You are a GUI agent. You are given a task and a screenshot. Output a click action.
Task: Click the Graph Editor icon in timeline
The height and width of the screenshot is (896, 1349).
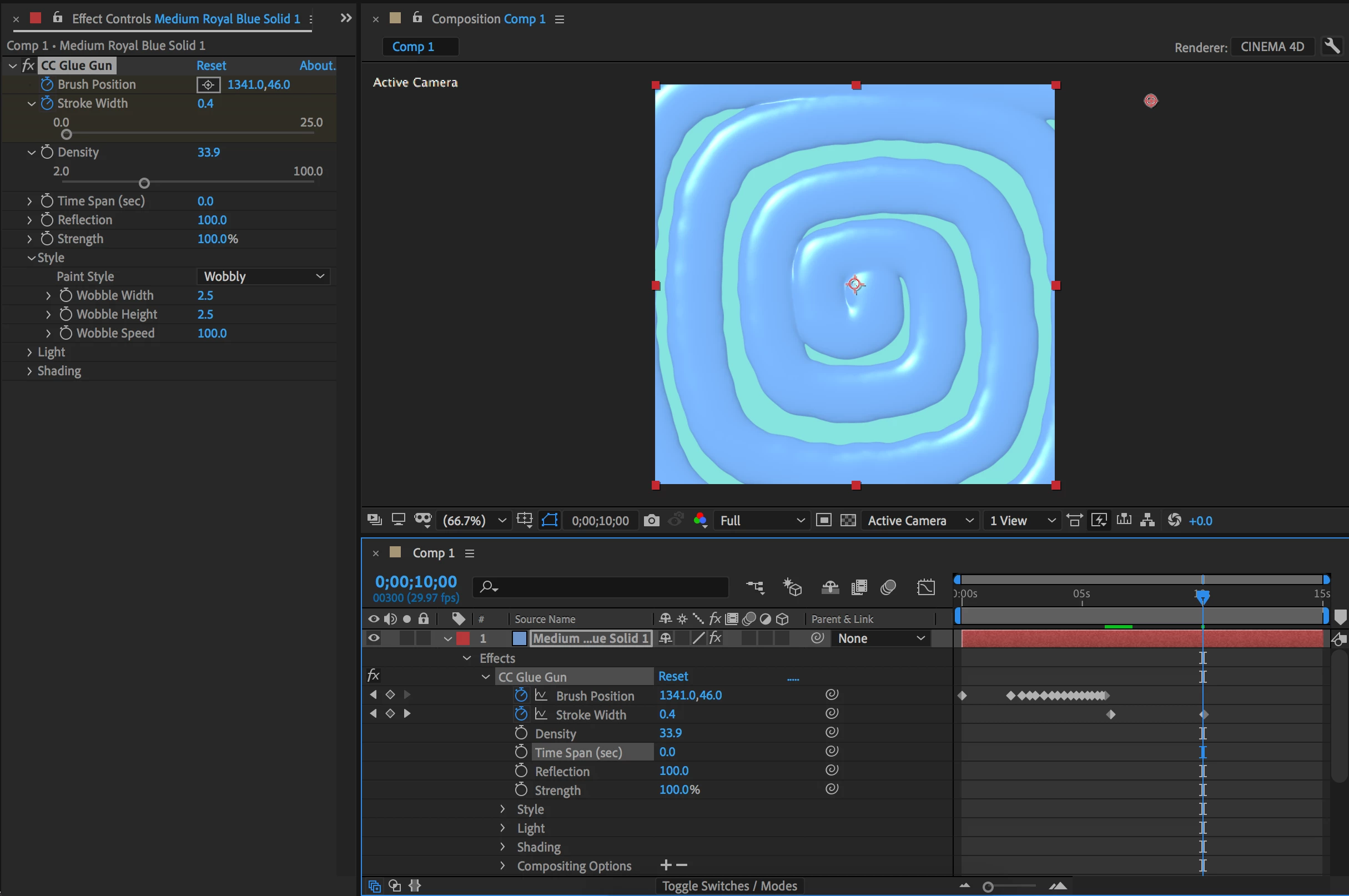click(925, 587)
